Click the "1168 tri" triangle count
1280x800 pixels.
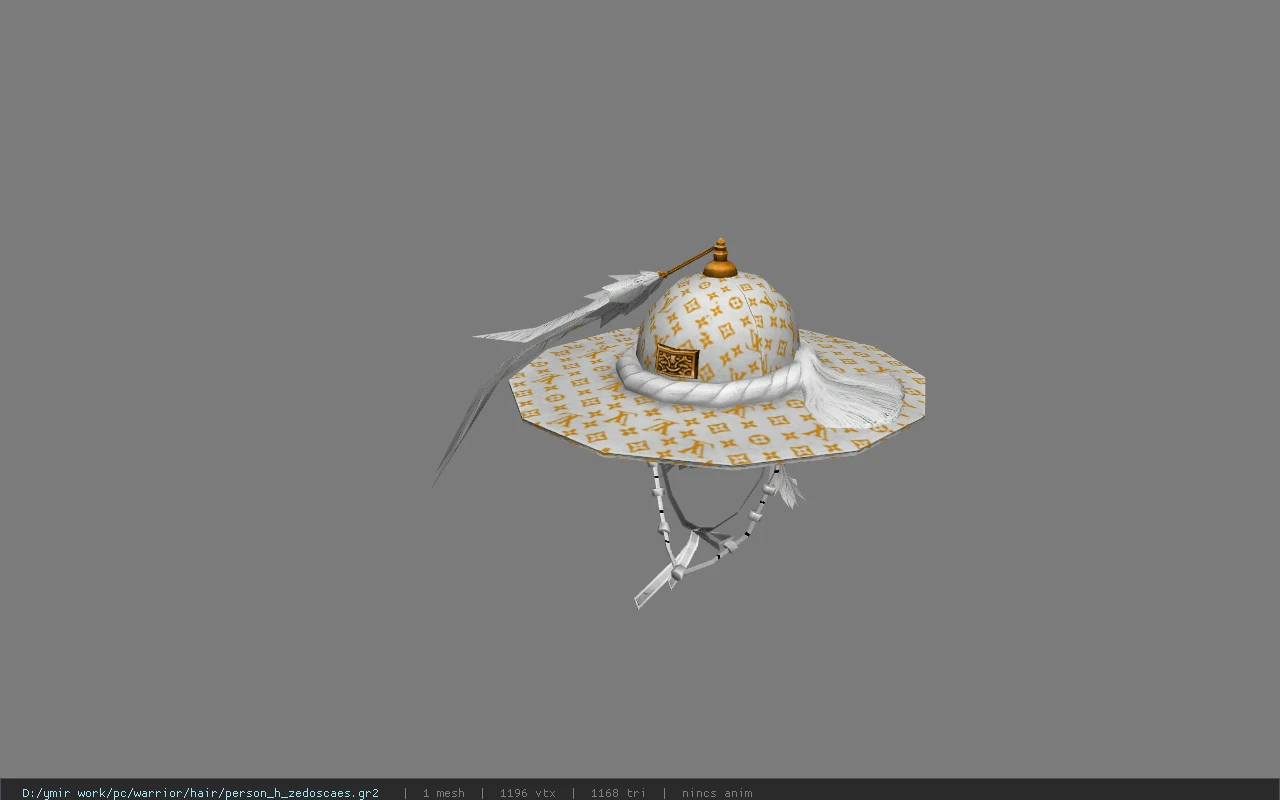pos(618,793)
